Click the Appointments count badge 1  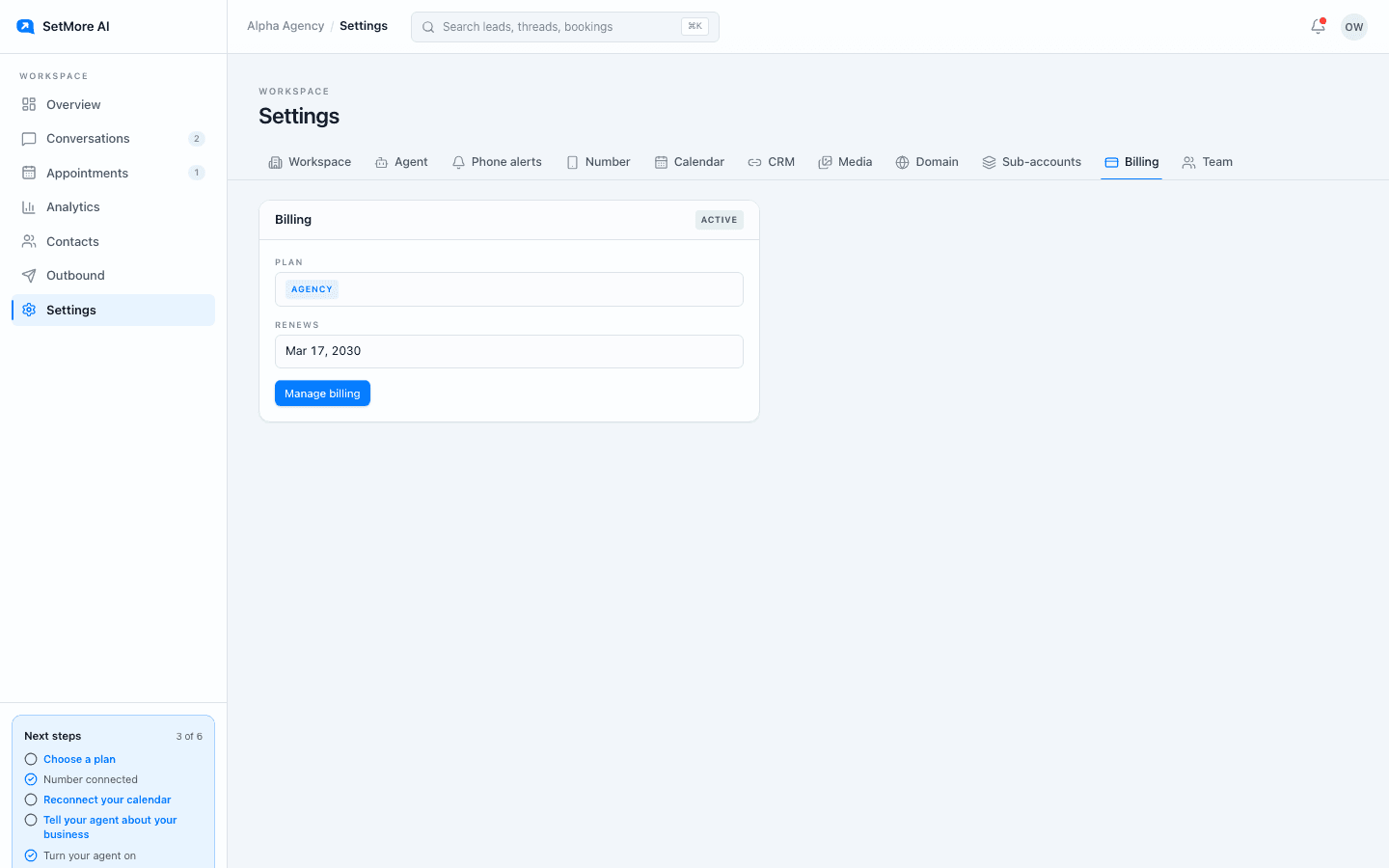point(197,173)
